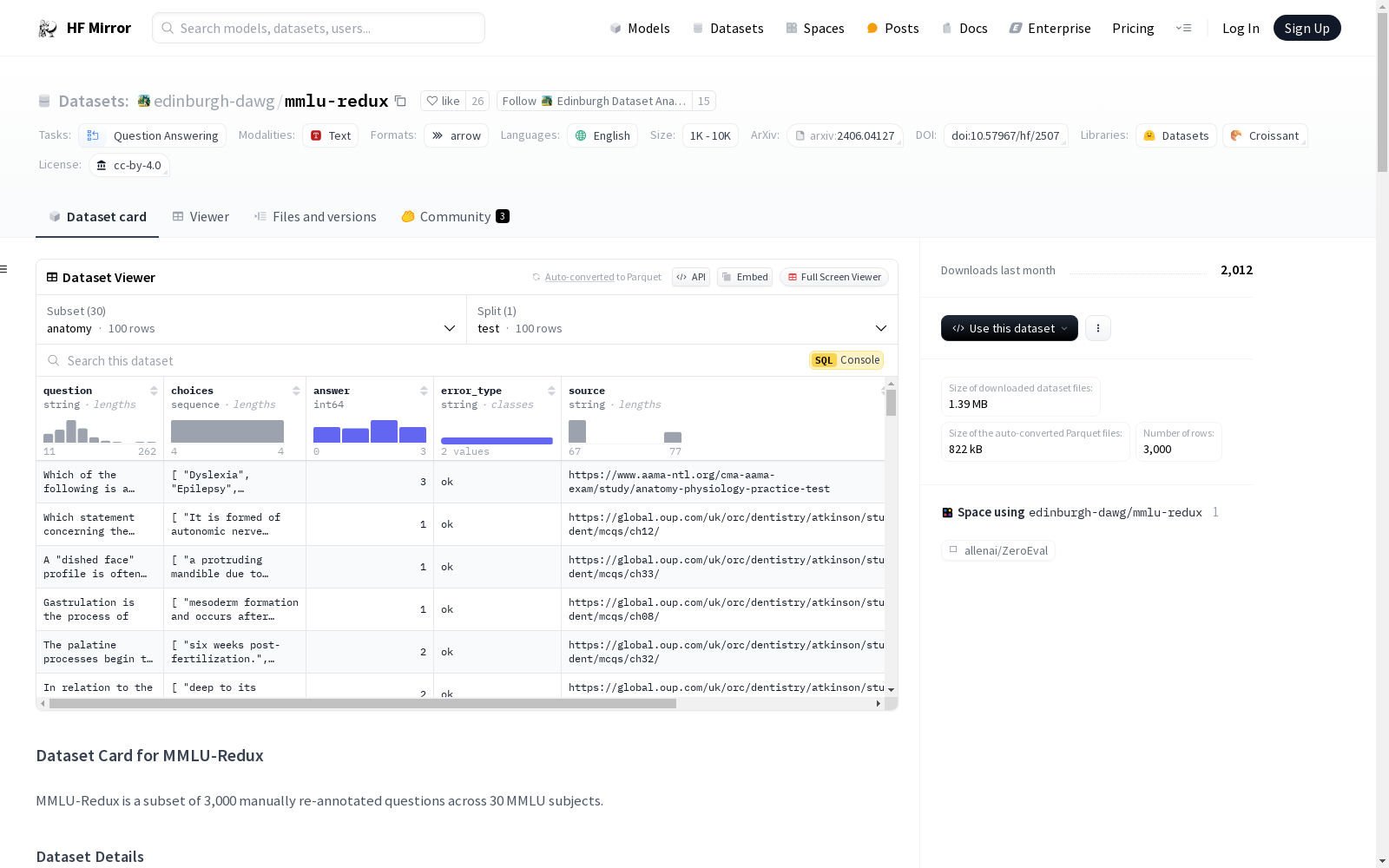Go to Datasets in navigation
This screenshot has height=868, width=1389.
tap(727, 28)
